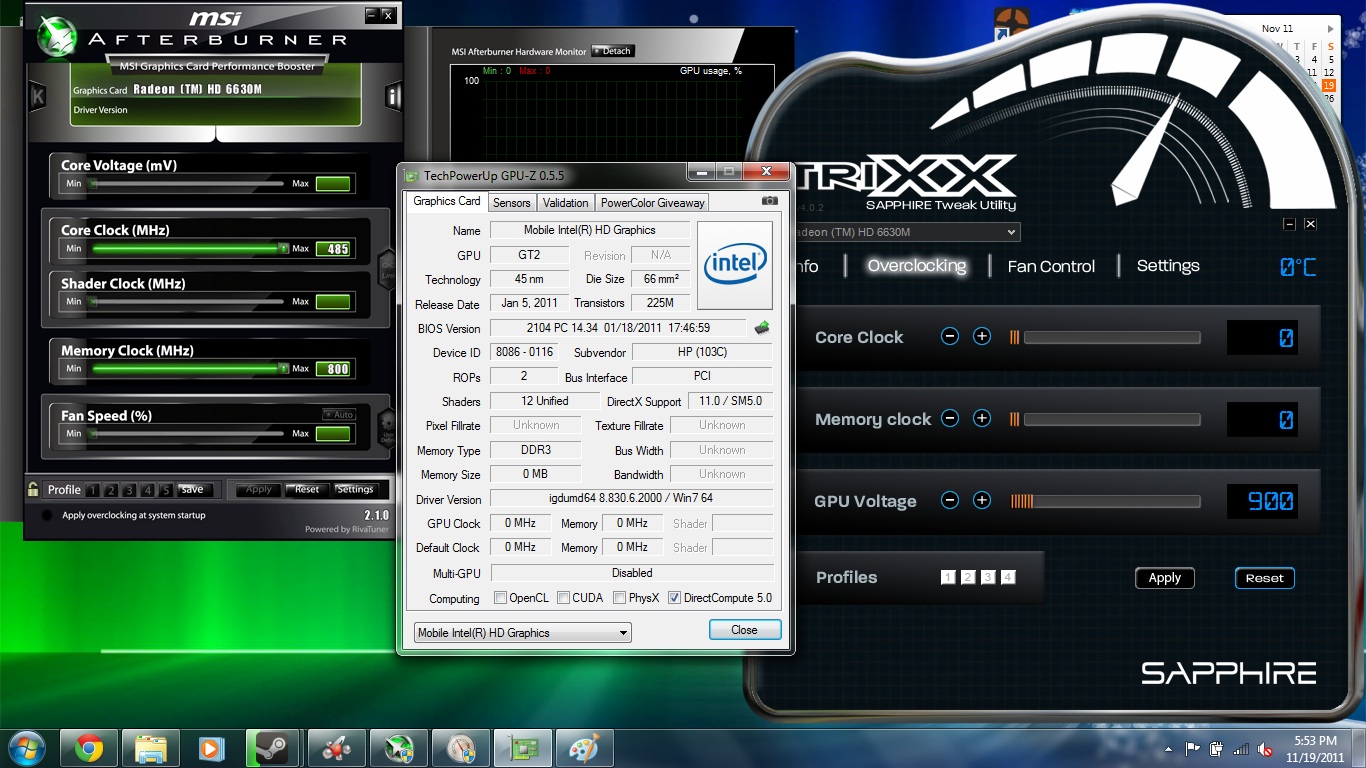This screenshot has height=768, width=1366.
Task: Click the Core Clock 485 value field
Action: 333,248
